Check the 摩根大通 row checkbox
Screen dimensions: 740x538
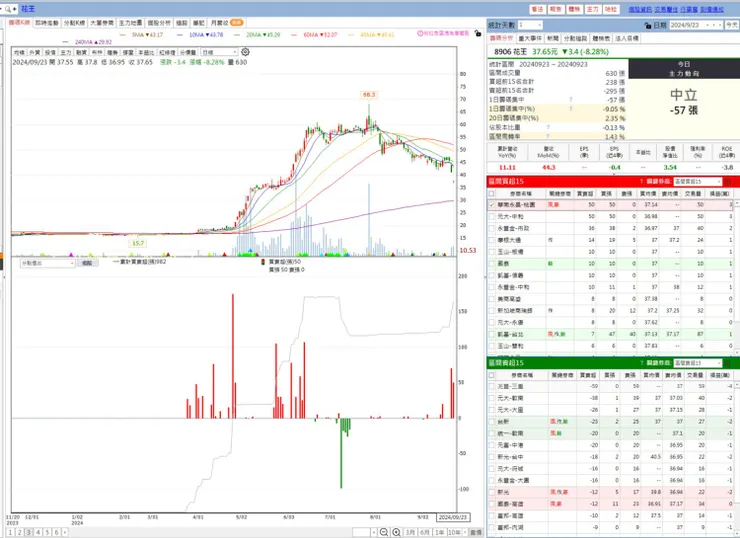coord(492,240)
